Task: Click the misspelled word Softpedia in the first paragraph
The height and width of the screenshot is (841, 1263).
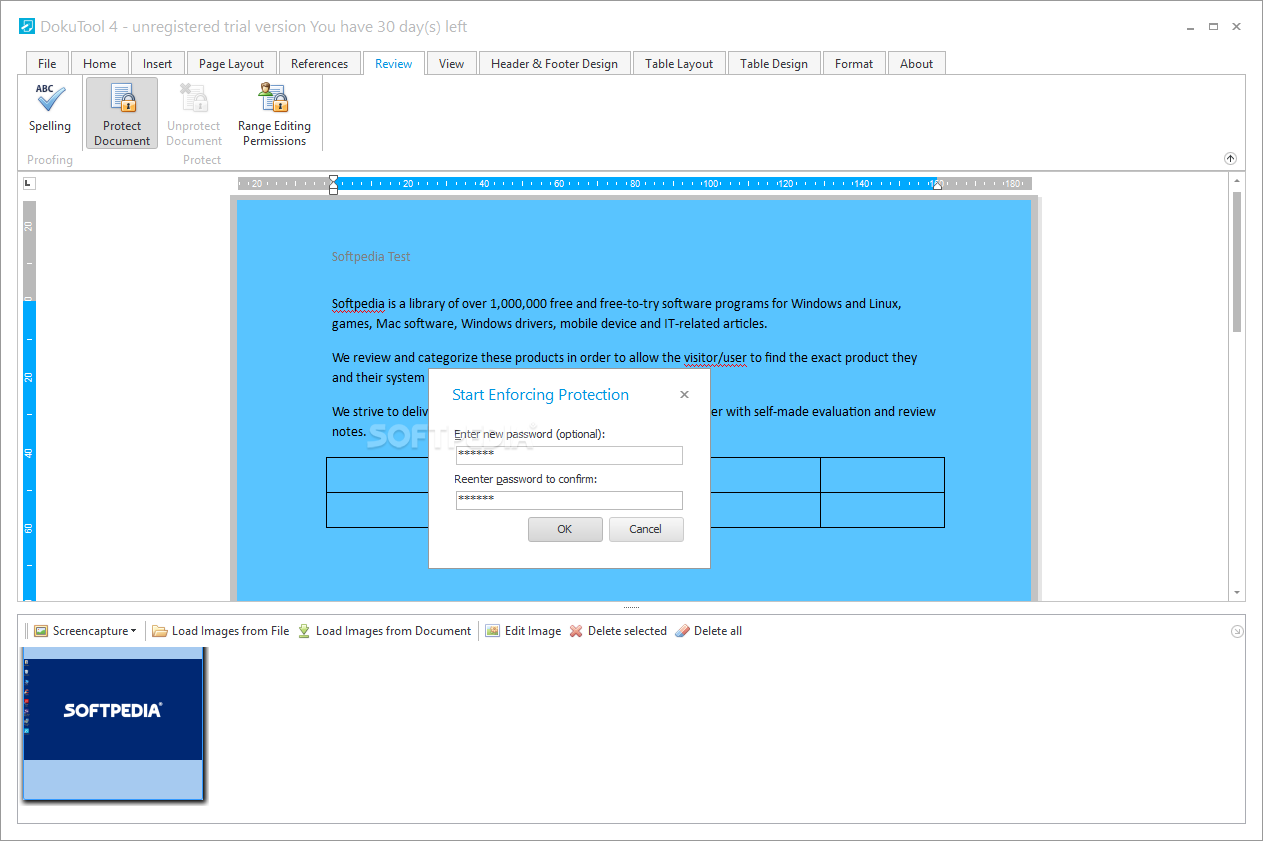Action: [x=358, y=303]
